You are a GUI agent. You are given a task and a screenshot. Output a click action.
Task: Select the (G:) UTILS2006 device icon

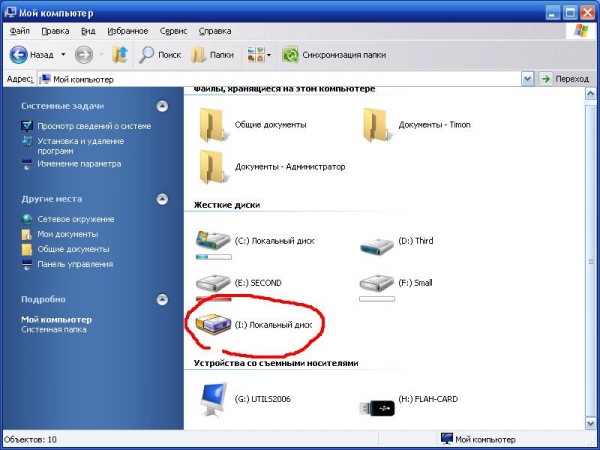[x=214, y=399]
